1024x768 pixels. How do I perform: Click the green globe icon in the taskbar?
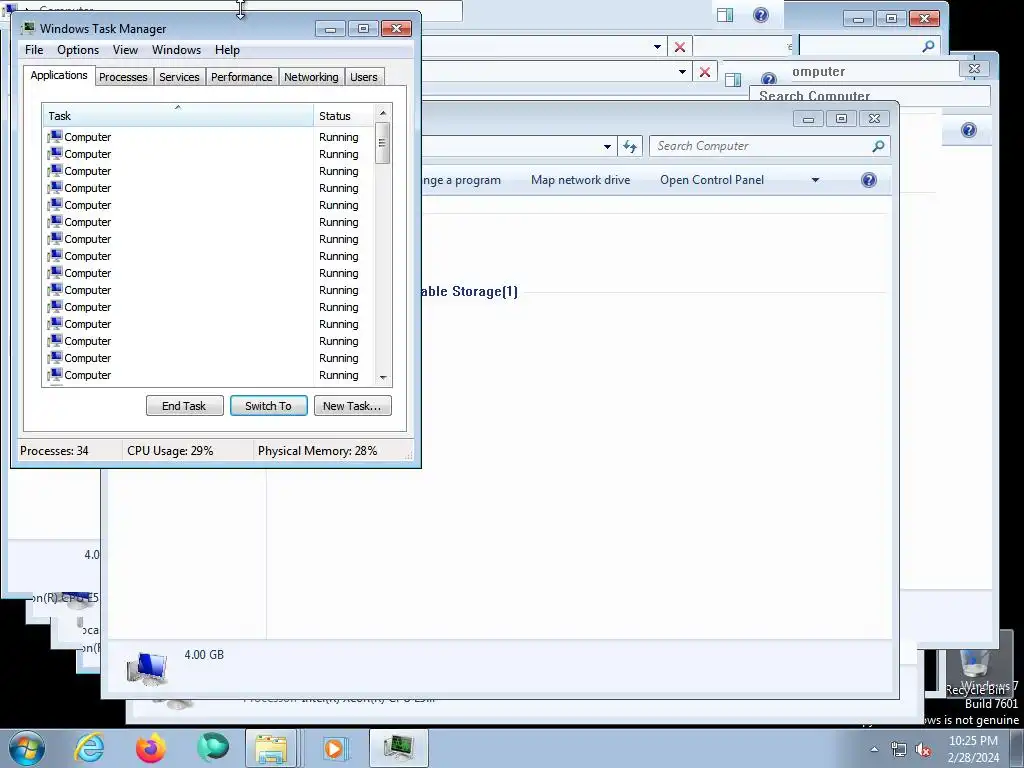pos(213,747)
